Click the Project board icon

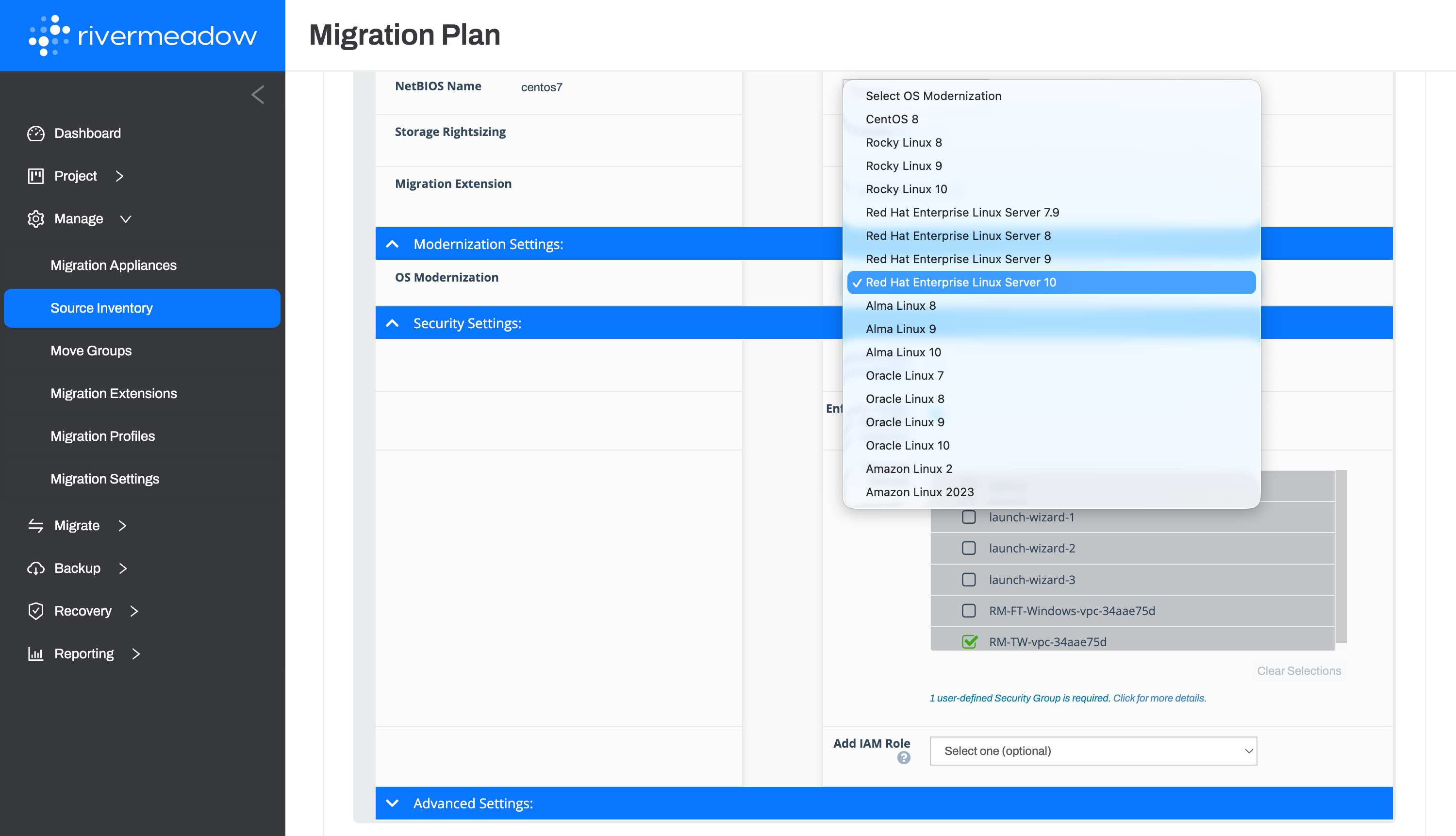(x=35, y=176)
